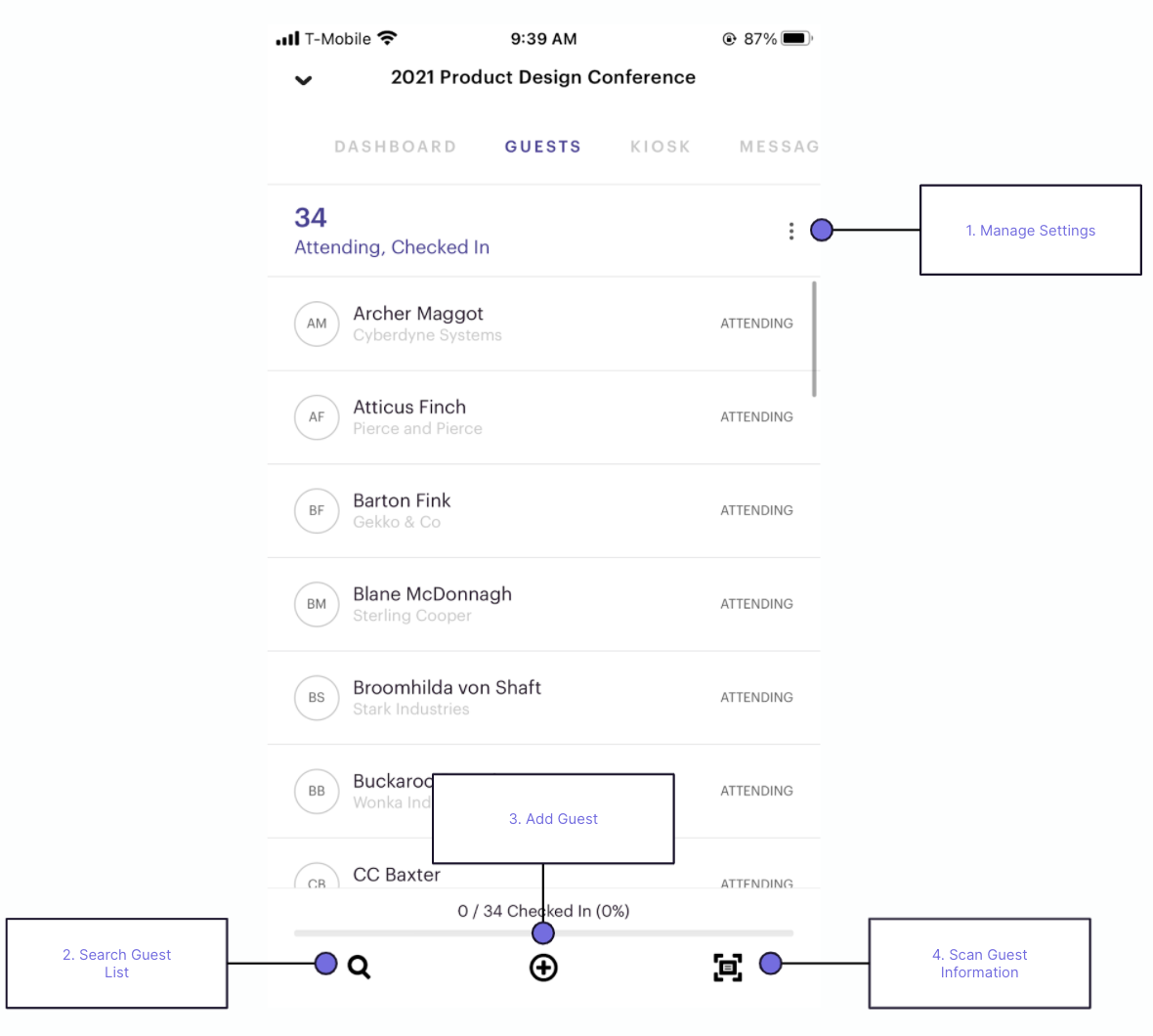Viewport: 1153px width, 1036px height.
Task: Click Archer Maggot's avatar initials
Action: click(317, 324)
